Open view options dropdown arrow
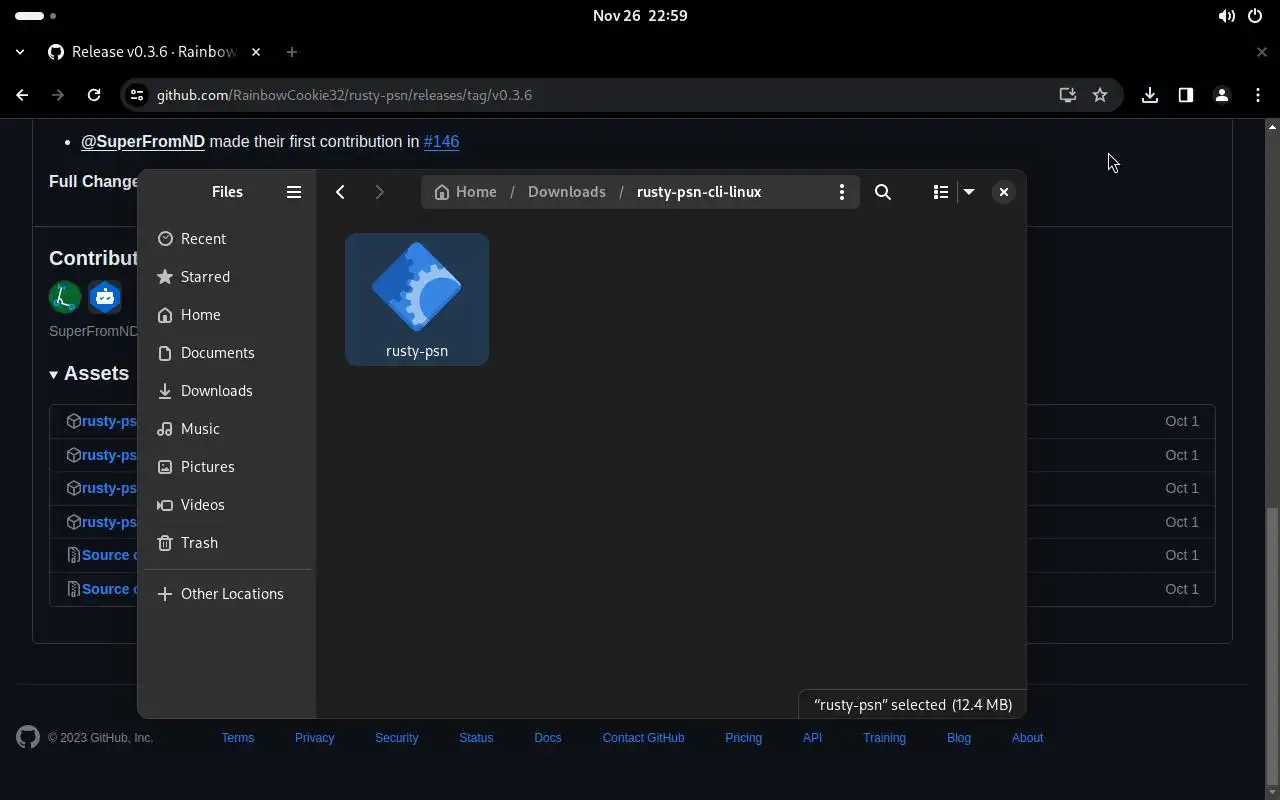The image size is (1280, 800). (969, 192)
